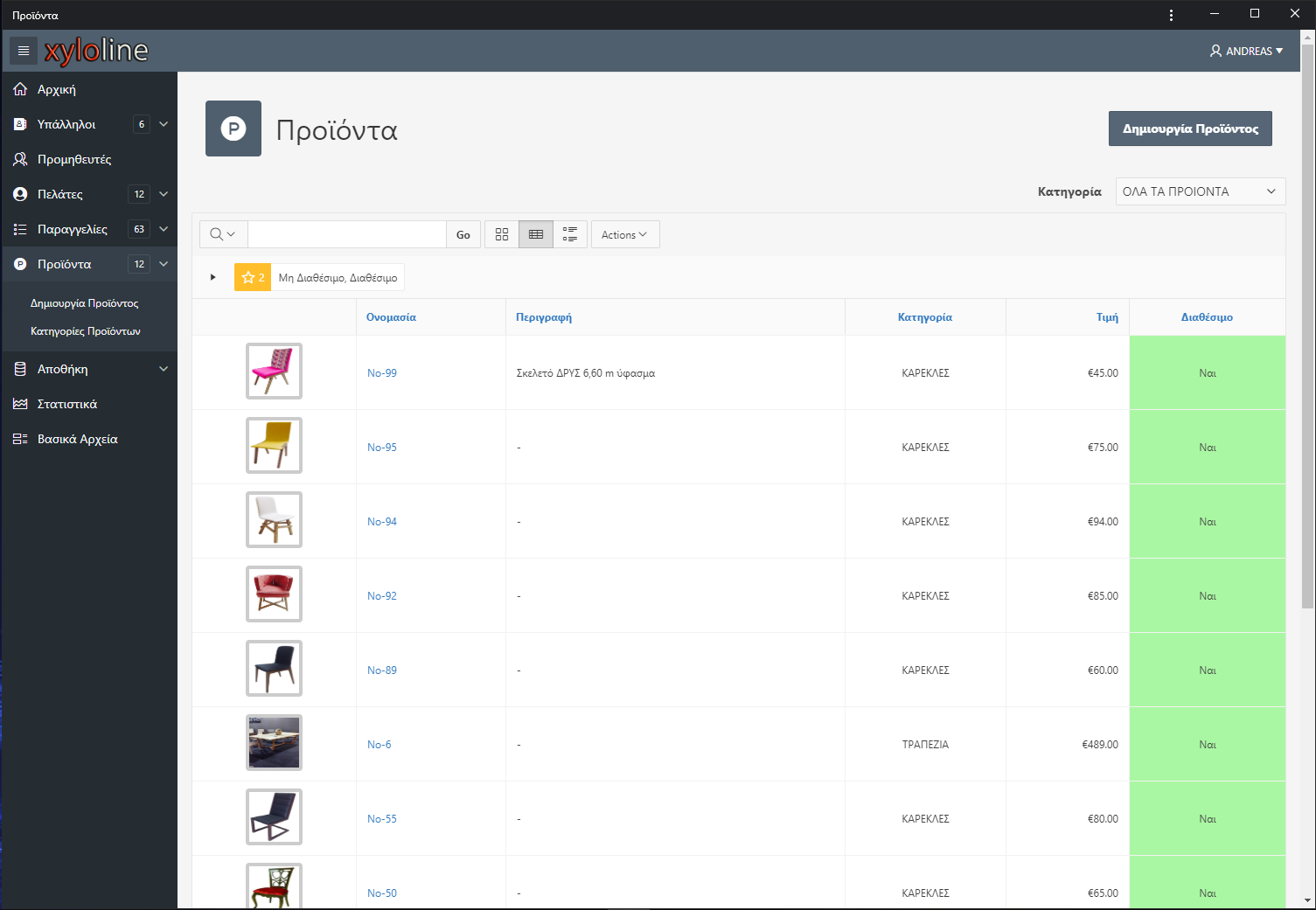The height and width of the screenshot is (910, 1316).
Task: Open the window three-dot options menu
Action: pos(1172,15)
